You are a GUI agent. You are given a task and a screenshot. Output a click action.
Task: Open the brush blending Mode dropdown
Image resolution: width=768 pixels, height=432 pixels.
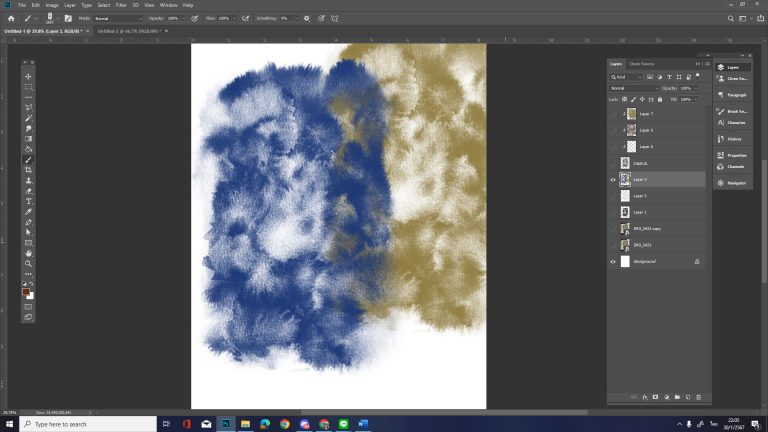click(x=116, y=18)
